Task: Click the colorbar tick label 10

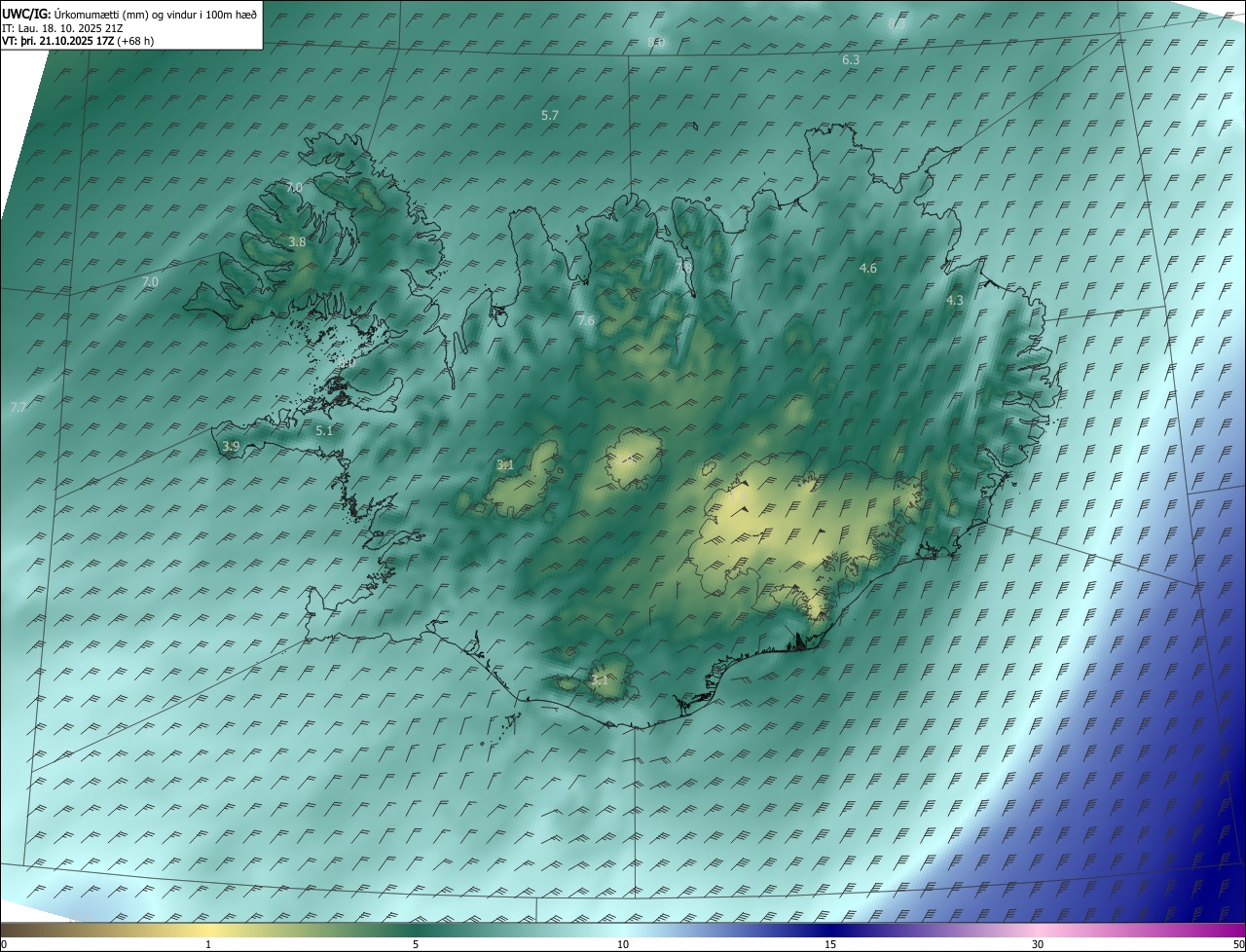Action: 623,944
